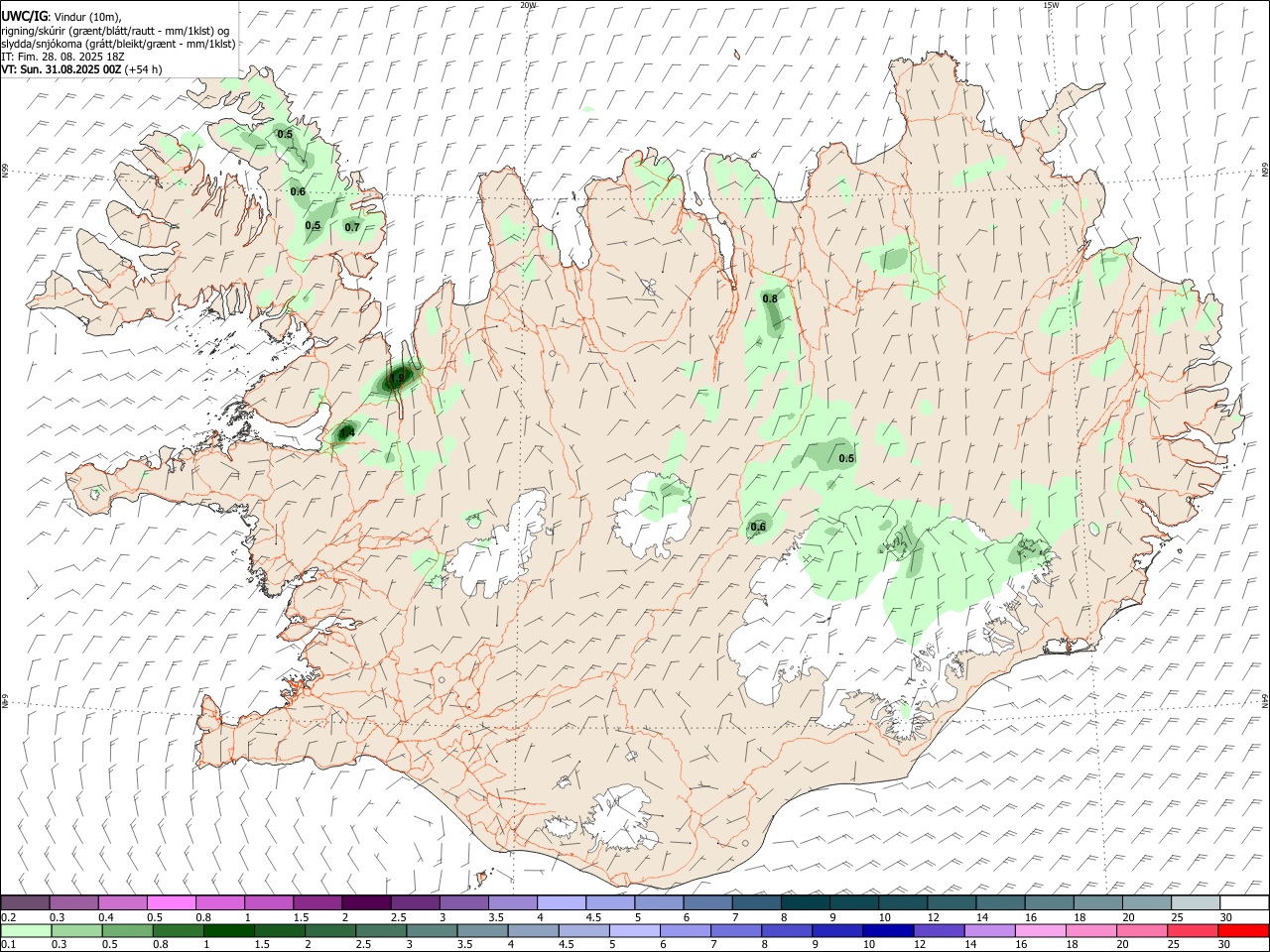This screenshot has height=952, width=1270.
Task: Click the 'rigning/skúrir' legend description line
Action: (115, 30)
